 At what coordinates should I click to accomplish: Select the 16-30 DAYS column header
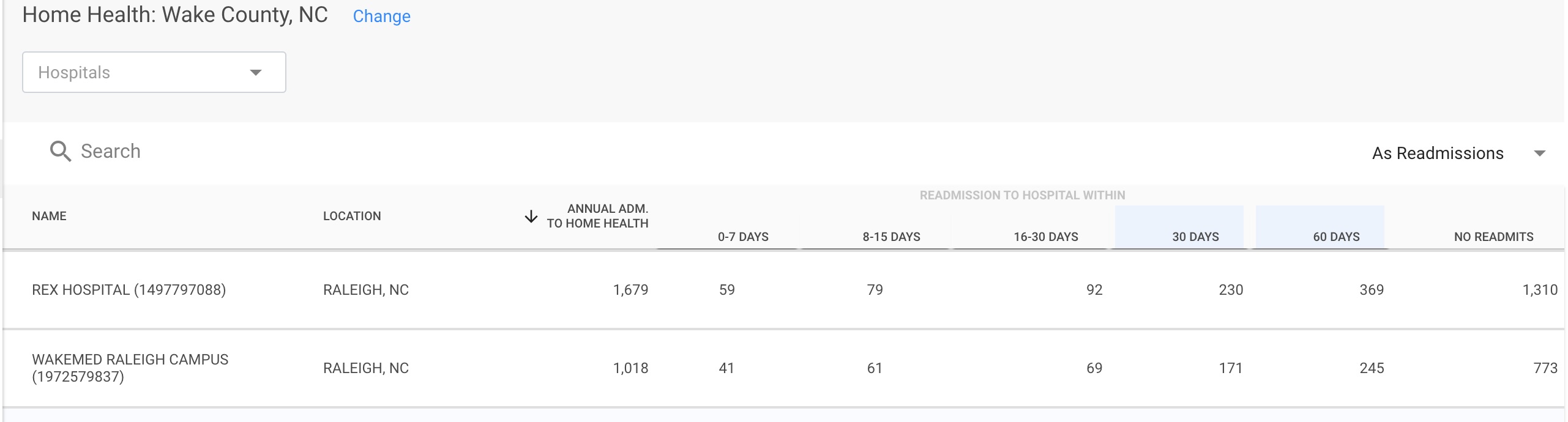(x=1046, y=237)
